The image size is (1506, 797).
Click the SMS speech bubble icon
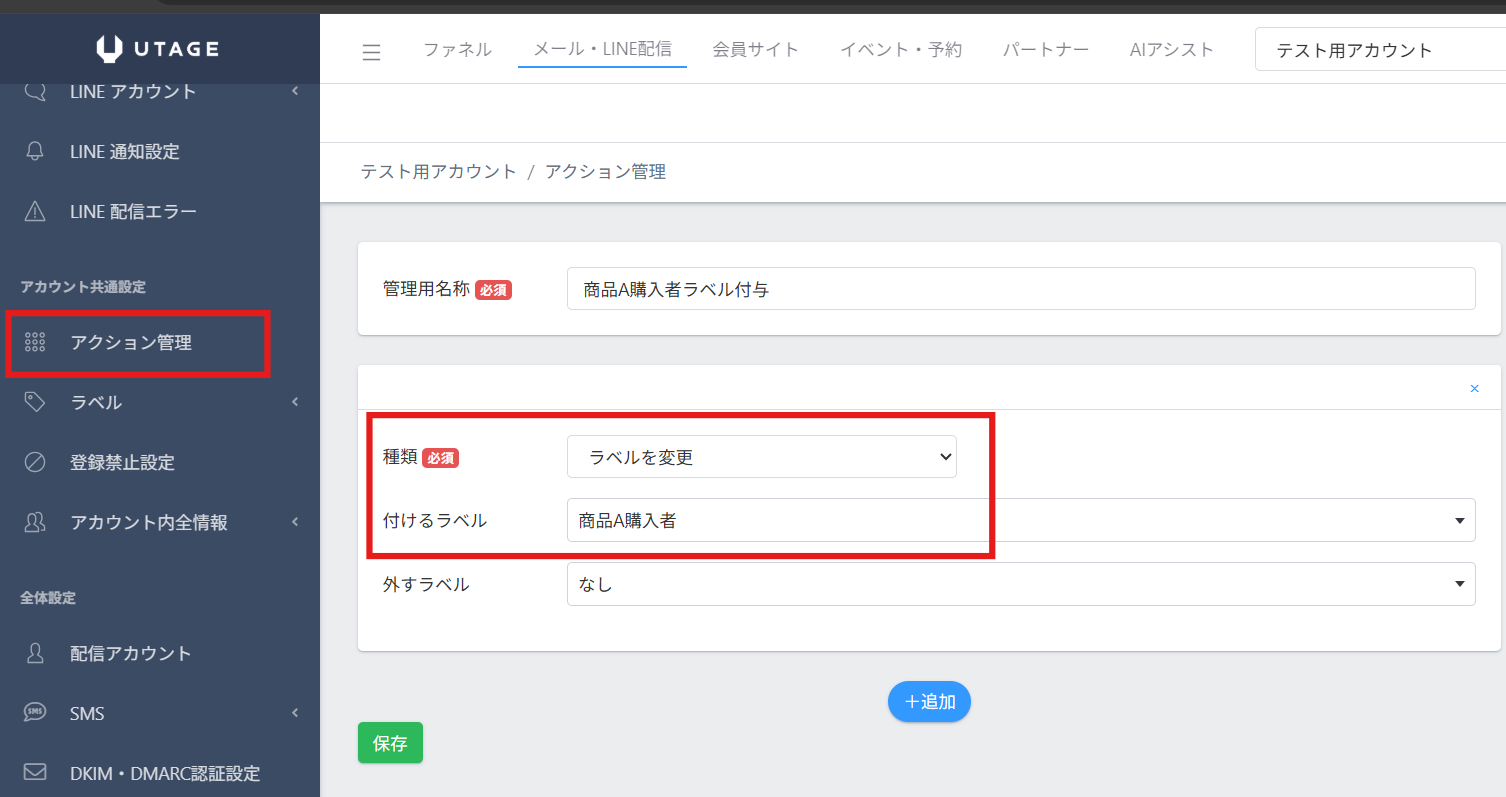(x=35, y=713)
